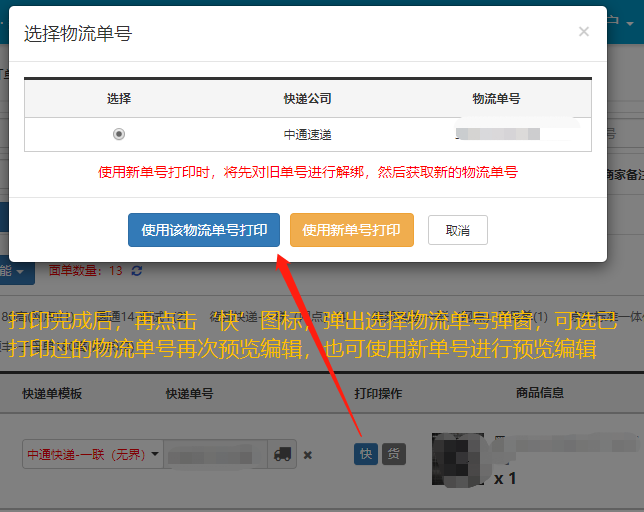This screenshot has height=512, width=644.
Task: Choose 使用新单号打印 orange button
Action: pyautogui.click(x=351, y=230)
